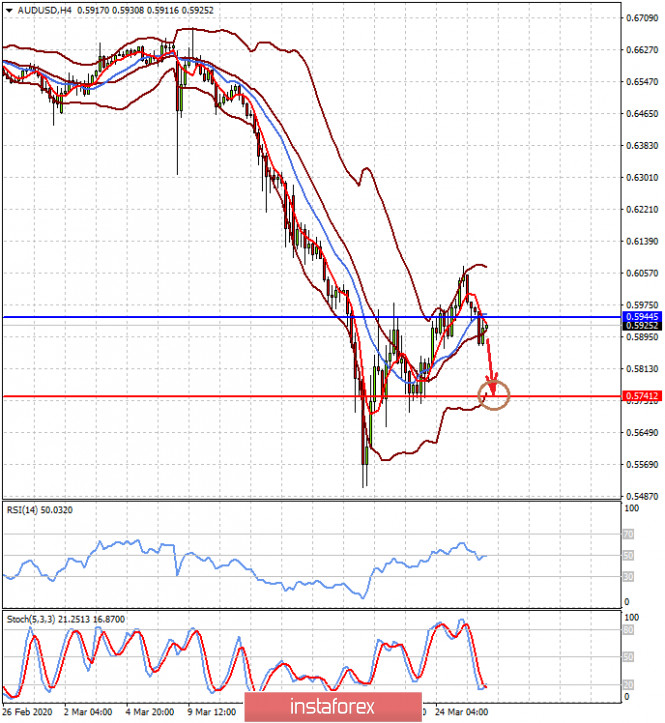The image size is (665, 723).
Task: Click the black current price tag 0.59252
Action: tap(642, 326)
